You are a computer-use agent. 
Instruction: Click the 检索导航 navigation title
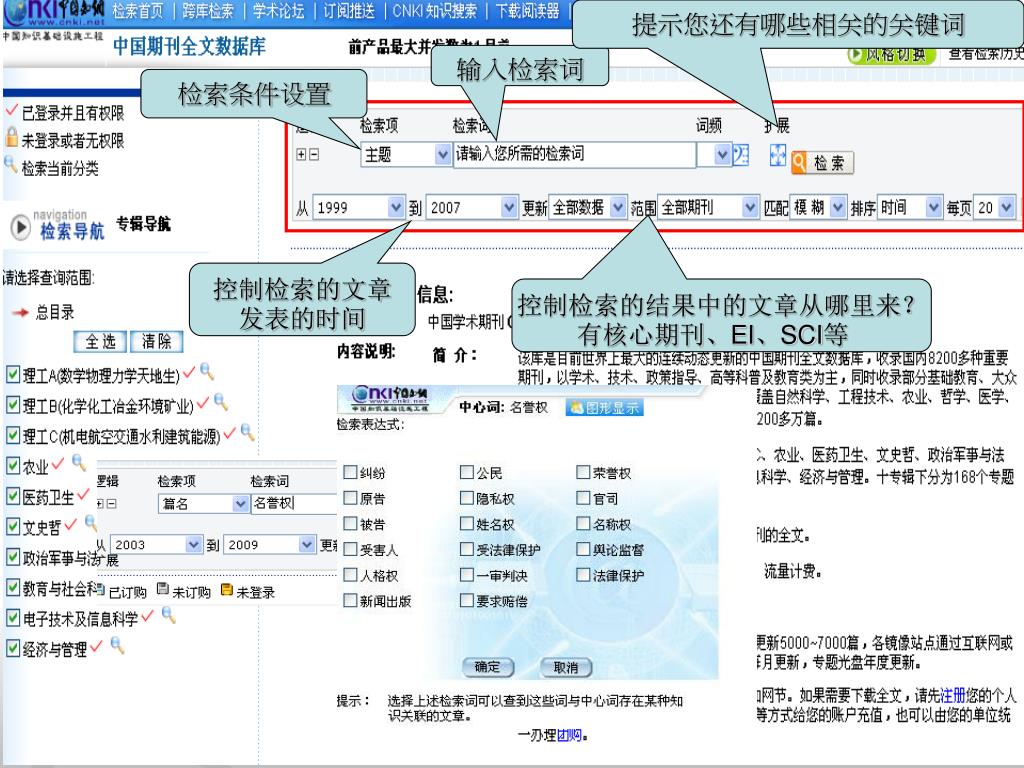pos(72,231)
